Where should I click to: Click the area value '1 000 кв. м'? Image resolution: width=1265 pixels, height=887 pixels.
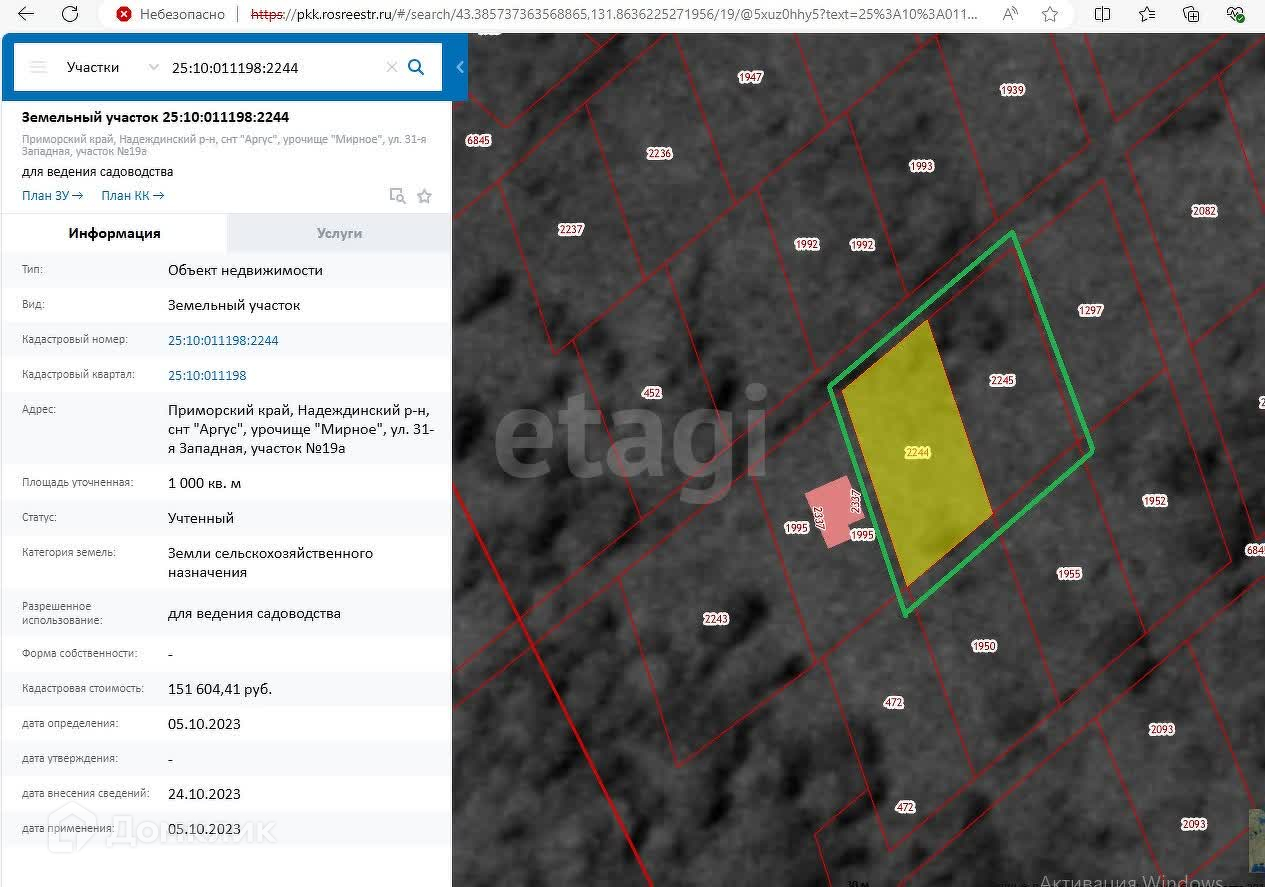pyautogui.click(x=204, y=483)
